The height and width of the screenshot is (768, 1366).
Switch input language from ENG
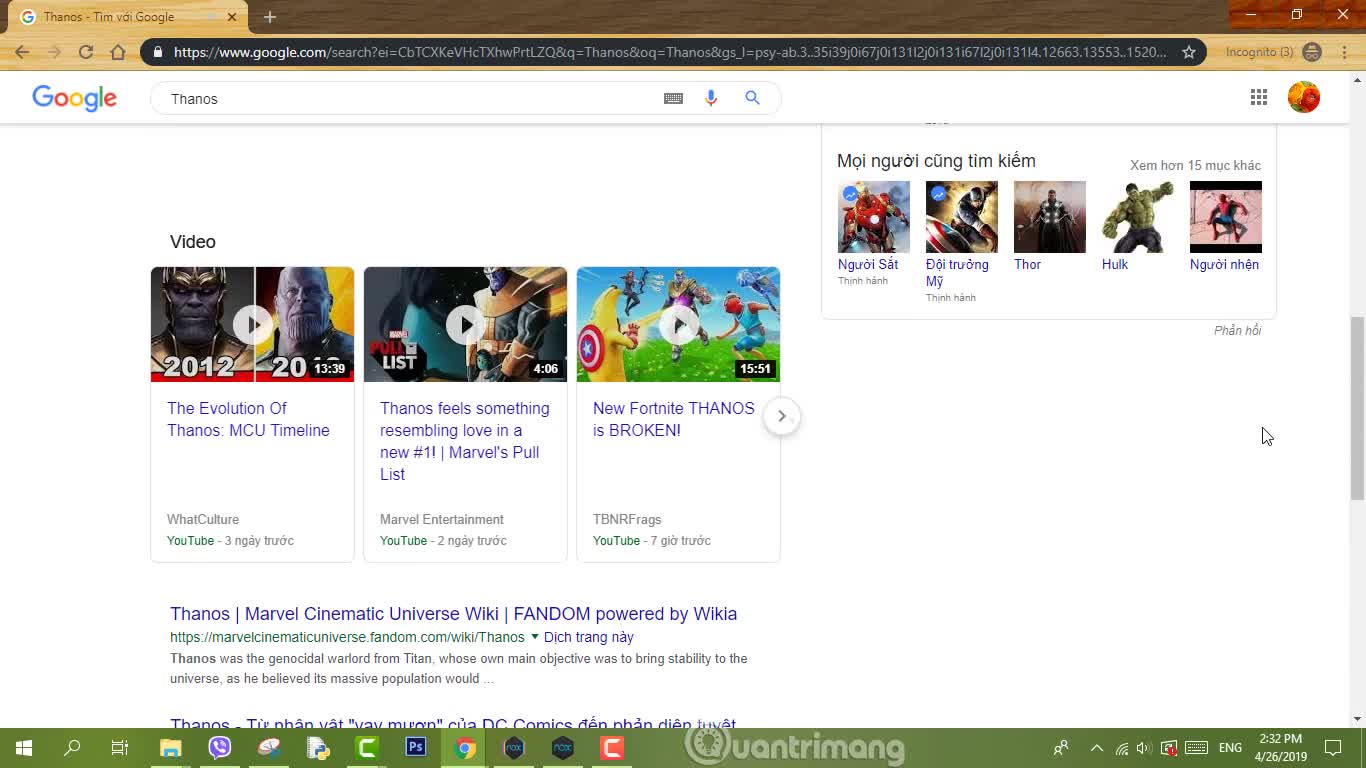(x=1230, y=748)
